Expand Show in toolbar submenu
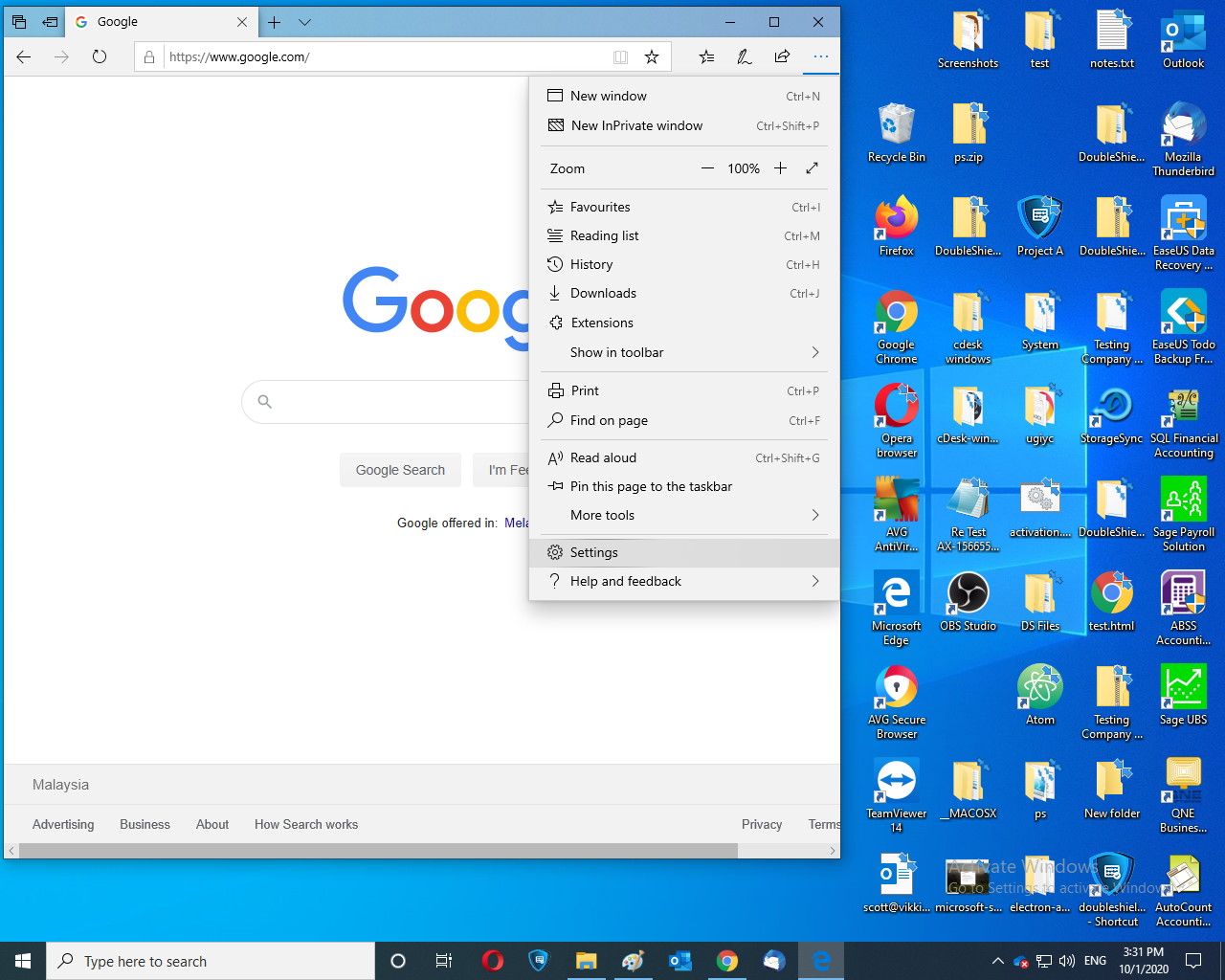This screenshot has height=980, width=1225. [x=684, y=352]
